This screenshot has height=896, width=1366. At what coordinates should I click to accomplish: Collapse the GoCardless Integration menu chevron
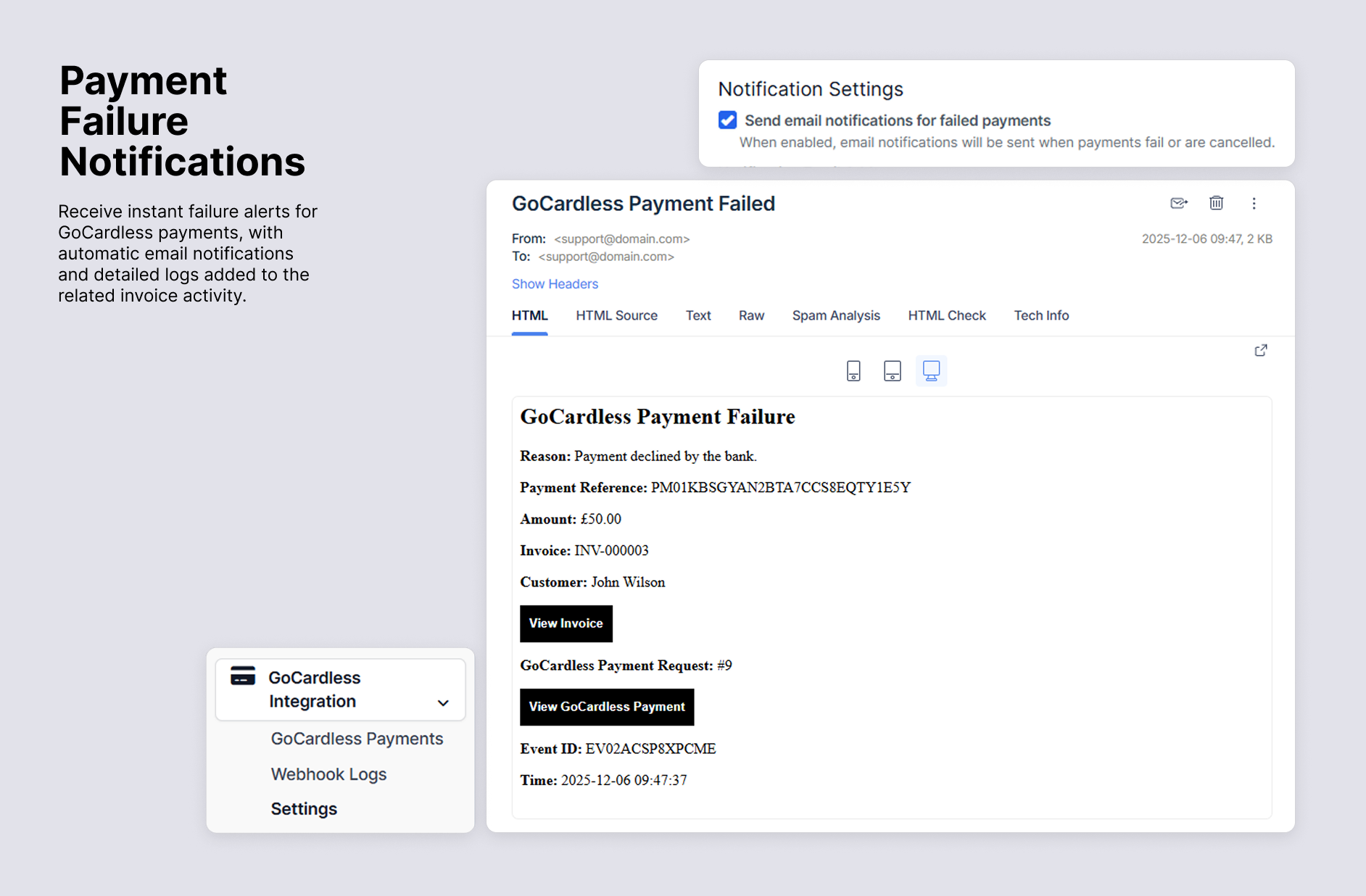pos(443,702)
